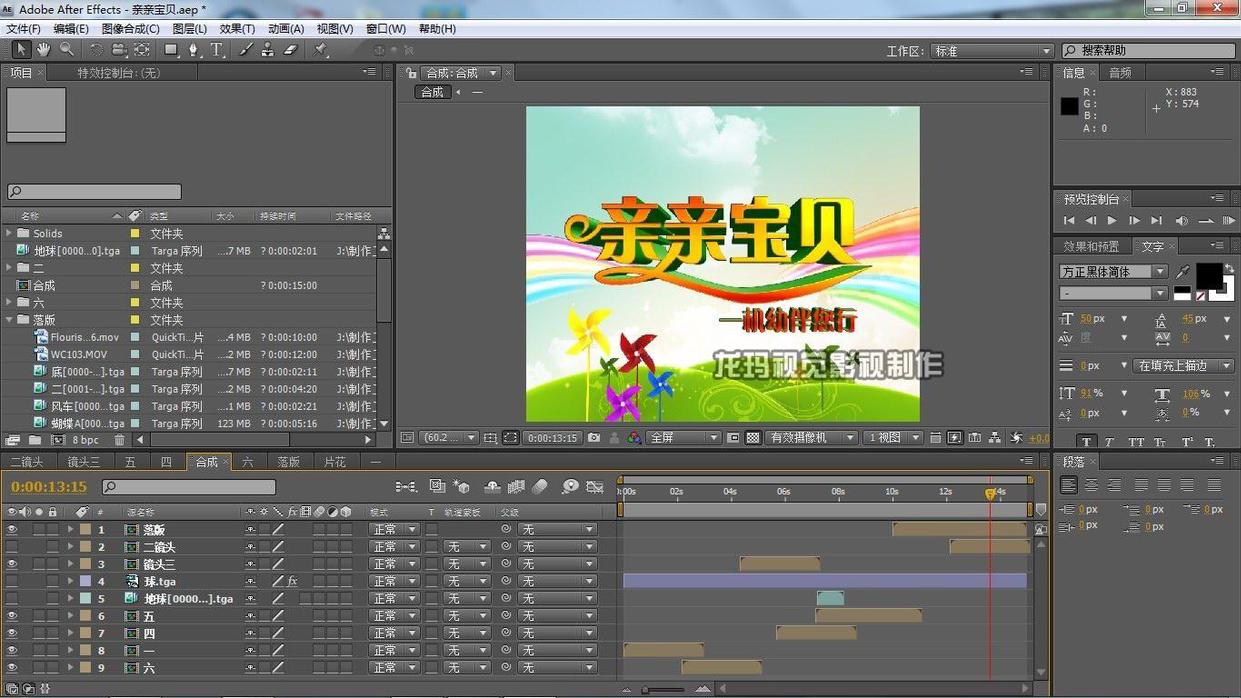The height and width of the screenshot is (698, 1241).
Task: Toggle the transparency grid checkerboard icon
Action: click(753, 438)
